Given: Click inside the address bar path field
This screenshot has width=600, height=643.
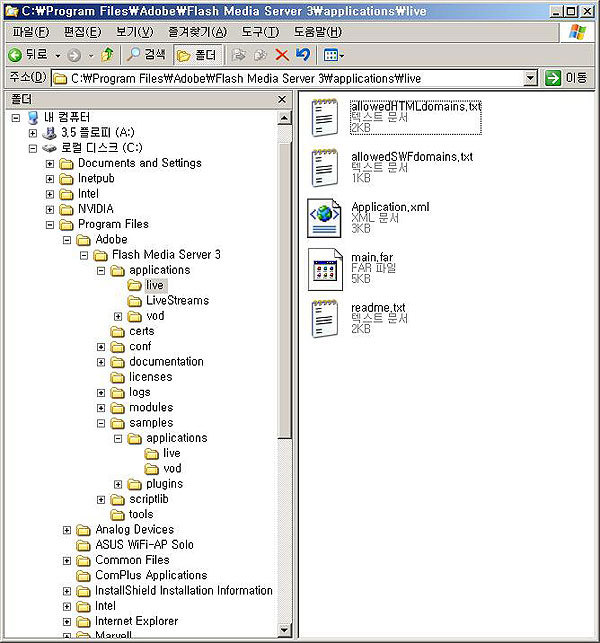Looking at the screenshot, I should [287, 78].
